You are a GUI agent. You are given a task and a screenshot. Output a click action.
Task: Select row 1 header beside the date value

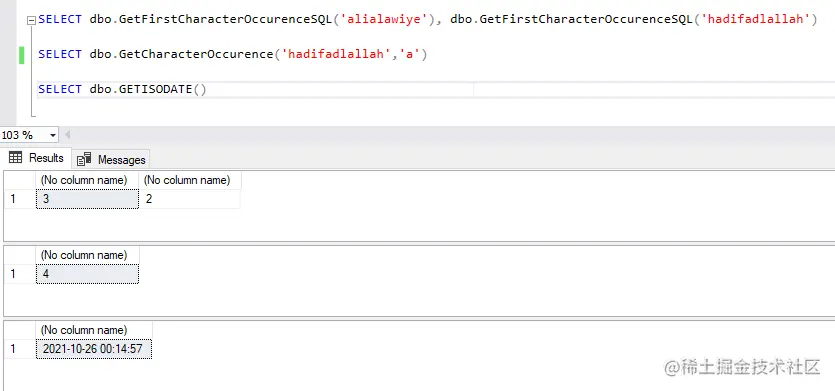20,349
